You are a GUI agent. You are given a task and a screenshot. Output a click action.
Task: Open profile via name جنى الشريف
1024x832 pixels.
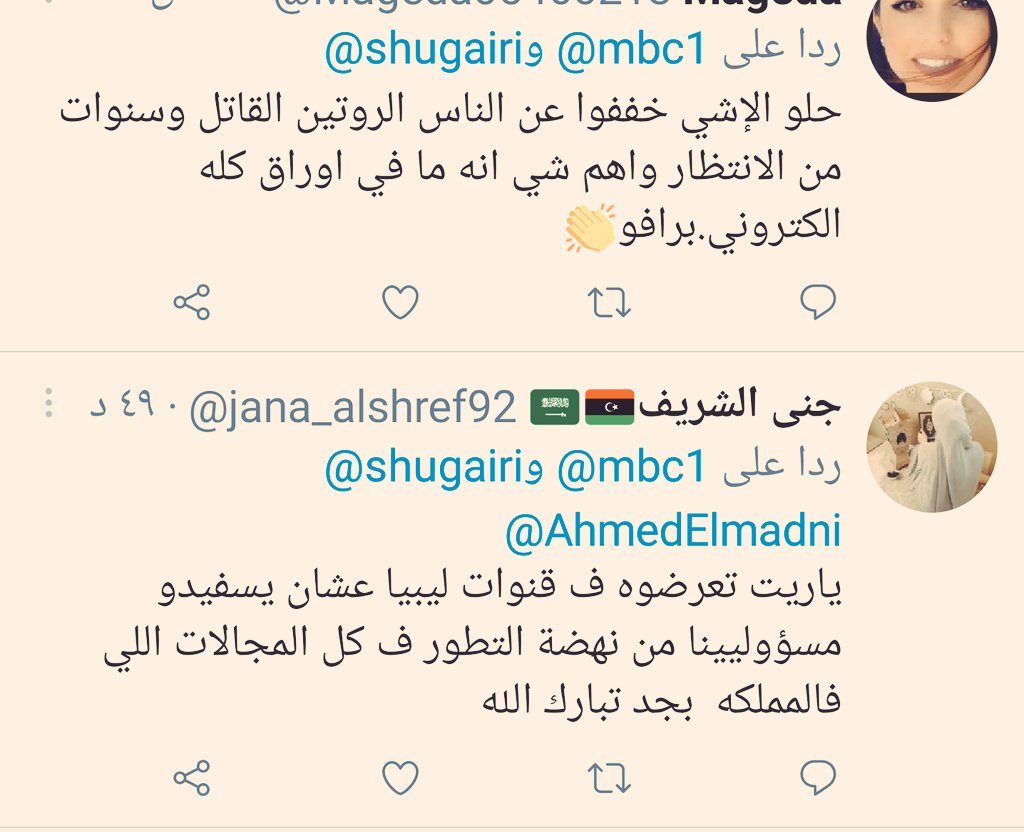click(x=739, y=406)
